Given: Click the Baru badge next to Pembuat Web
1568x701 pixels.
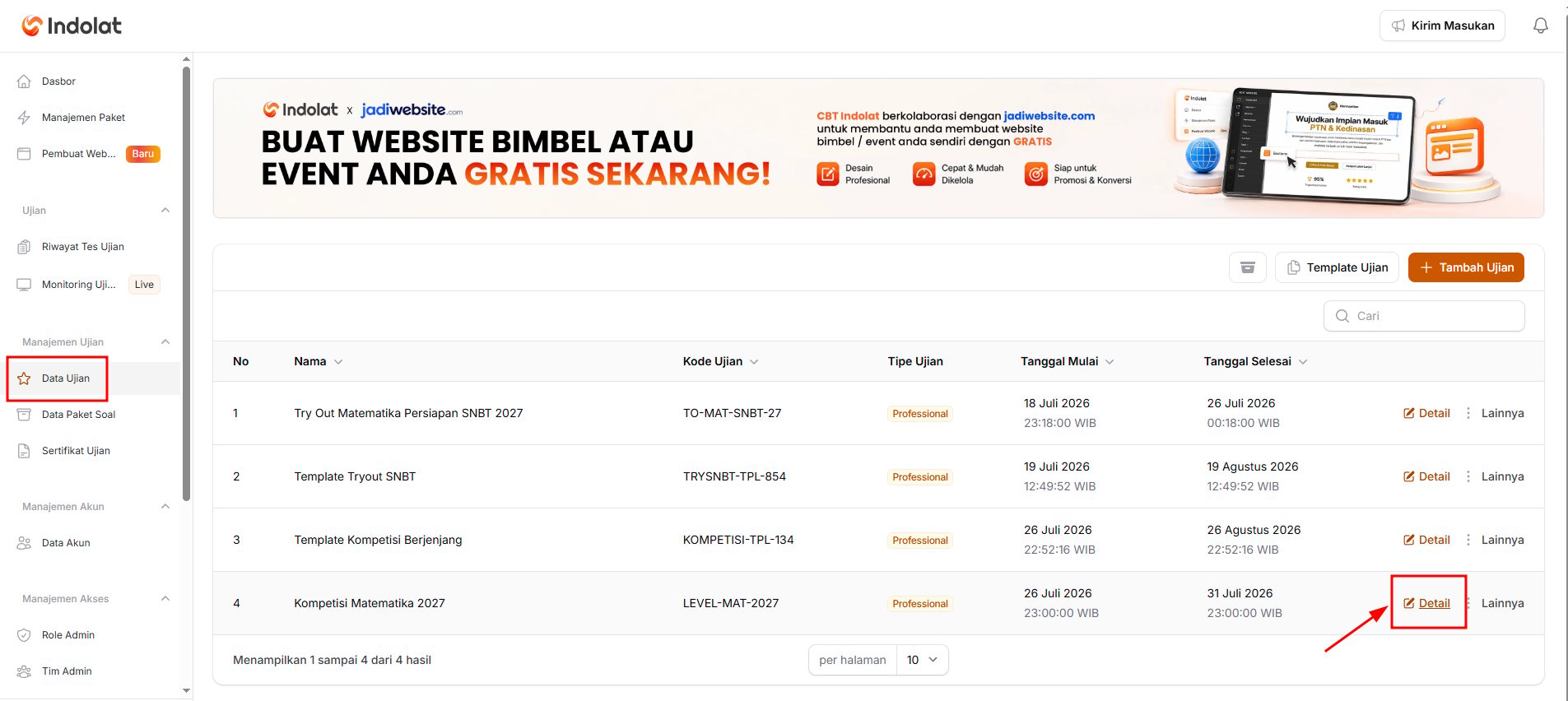Looking at the screenshot, I should tap(143, 154).
